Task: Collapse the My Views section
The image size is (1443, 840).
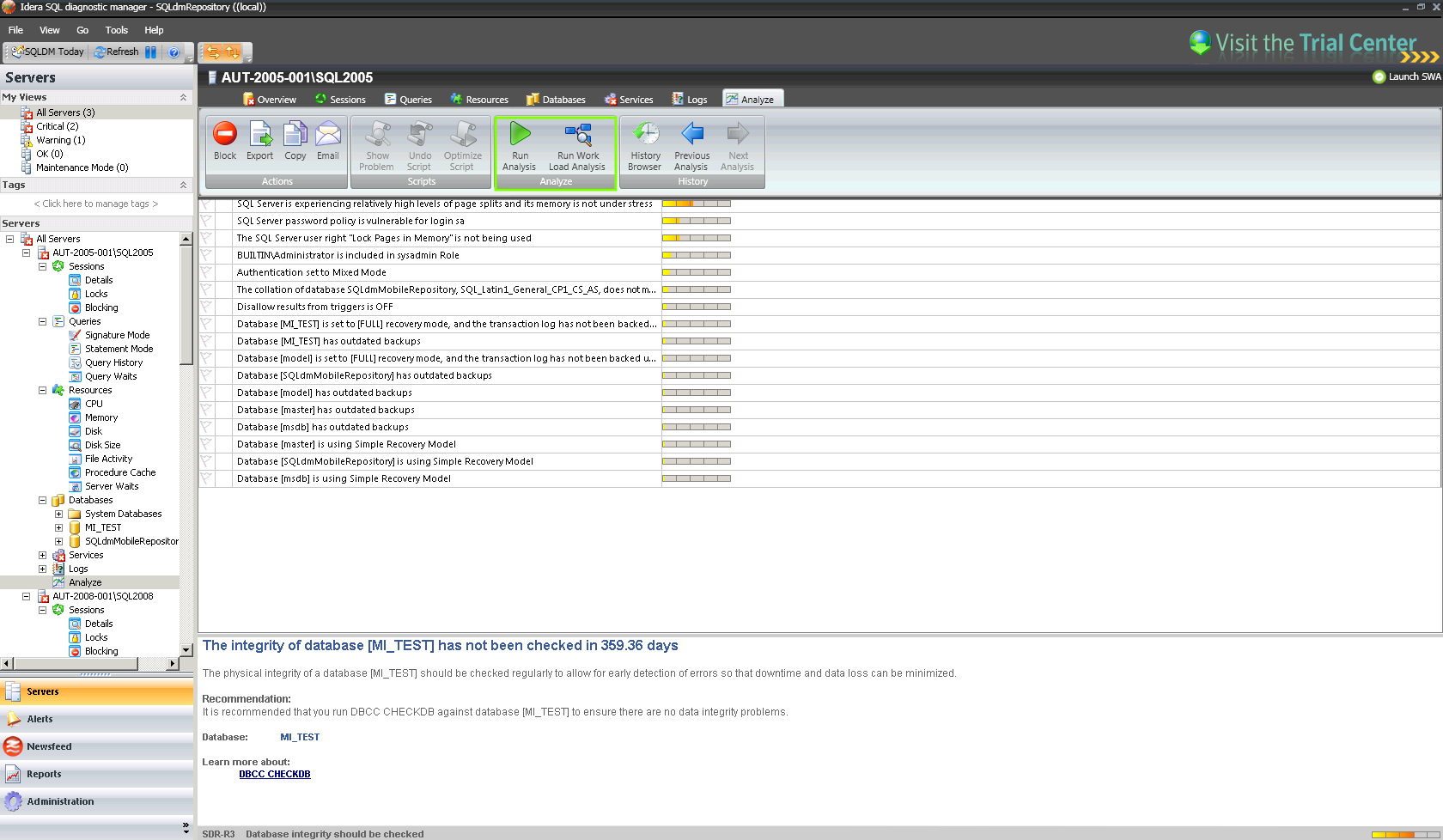Action: pos(183,97)
